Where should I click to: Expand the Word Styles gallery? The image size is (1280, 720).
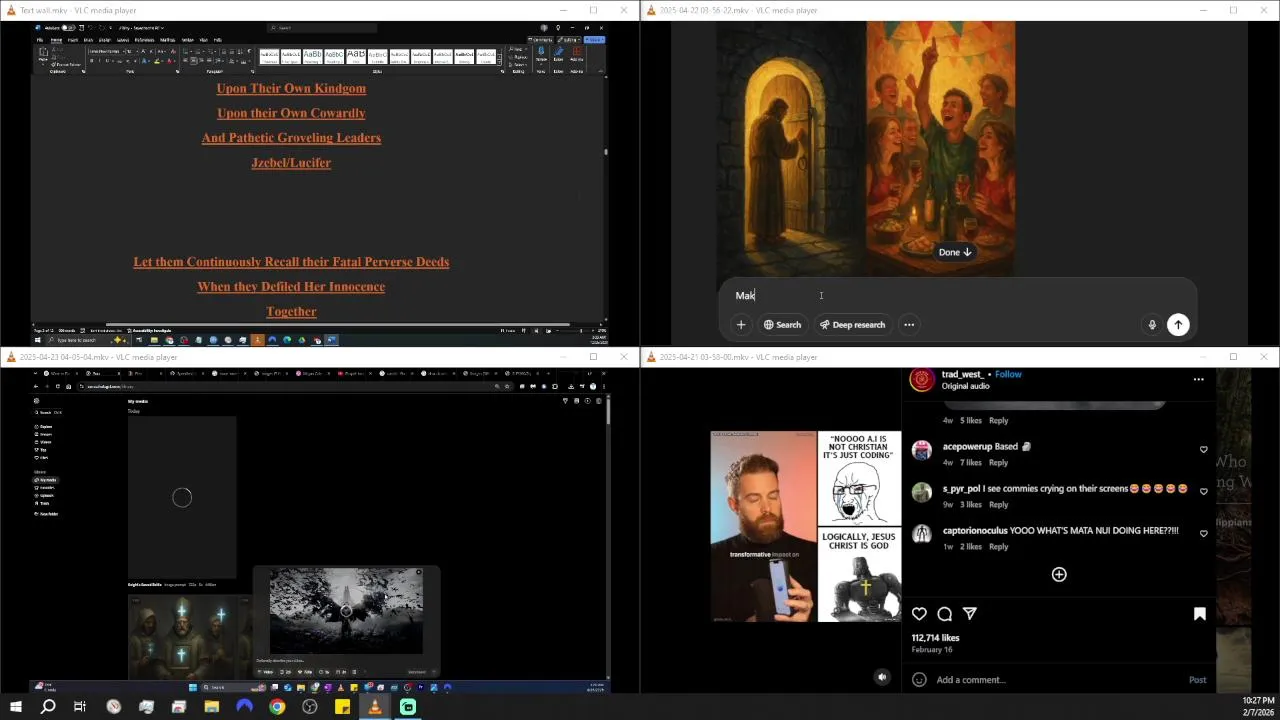click(x=498, y=62)
